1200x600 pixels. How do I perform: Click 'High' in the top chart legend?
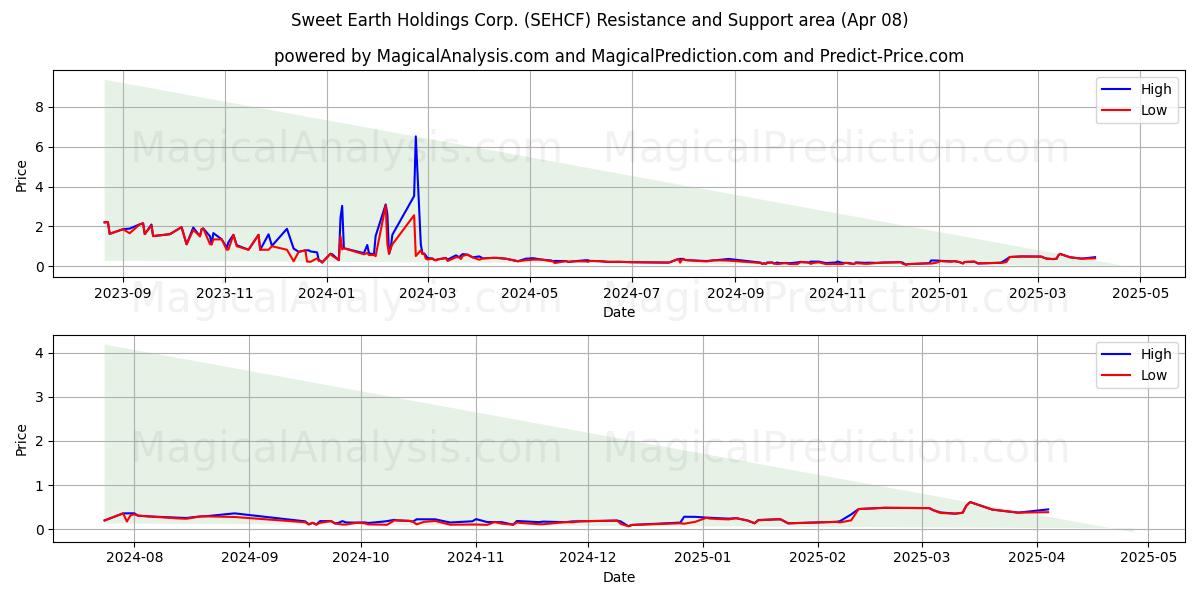coord(1156,89)
